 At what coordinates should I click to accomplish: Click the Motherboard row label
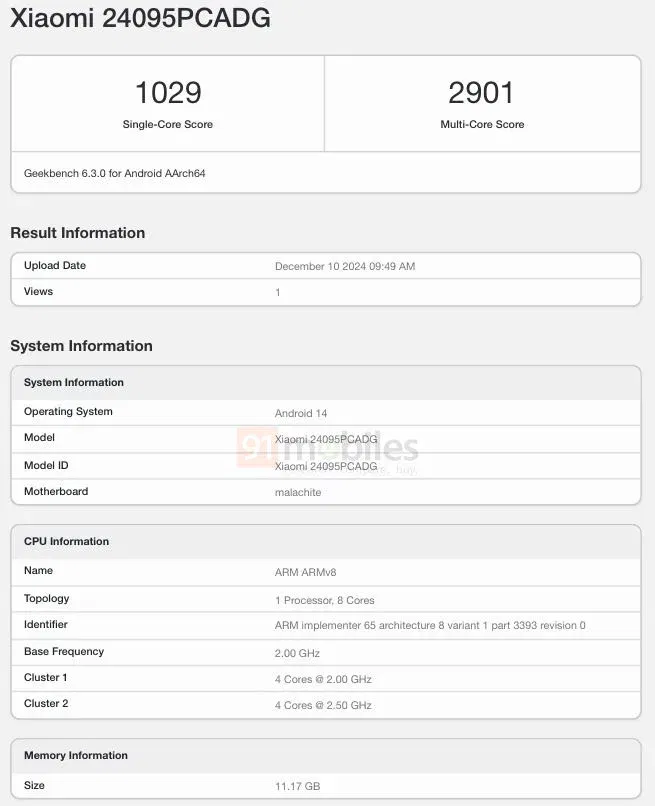pos(56,491)
